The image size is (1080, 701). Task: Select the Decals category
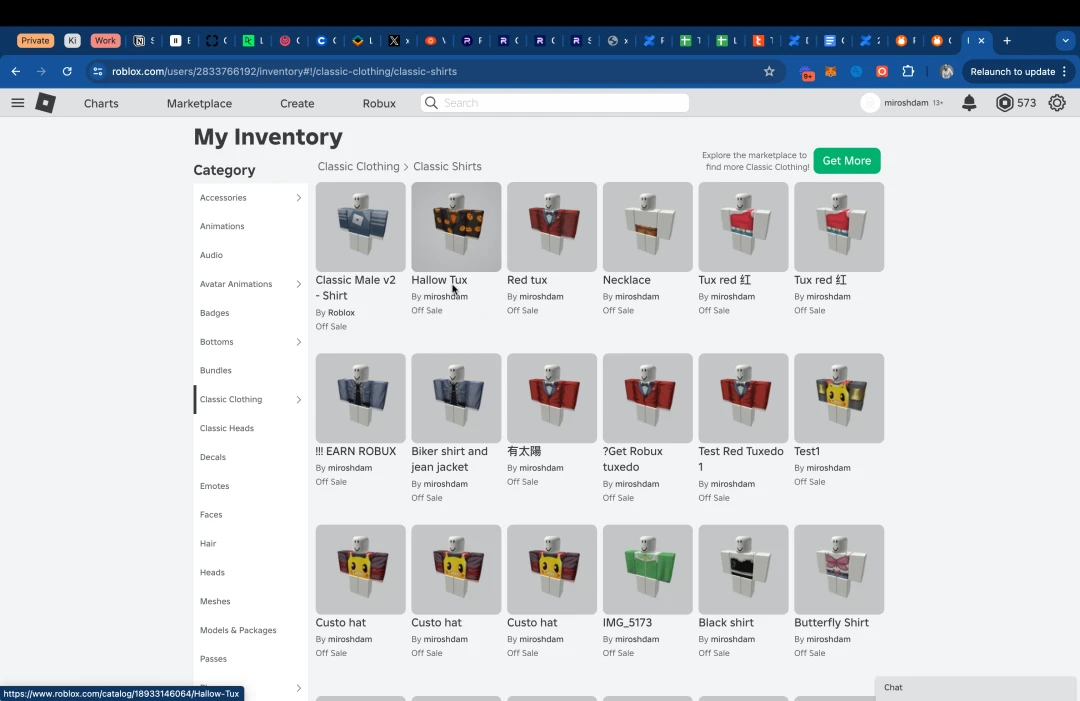pyautogui.click(x=212, y=457)
